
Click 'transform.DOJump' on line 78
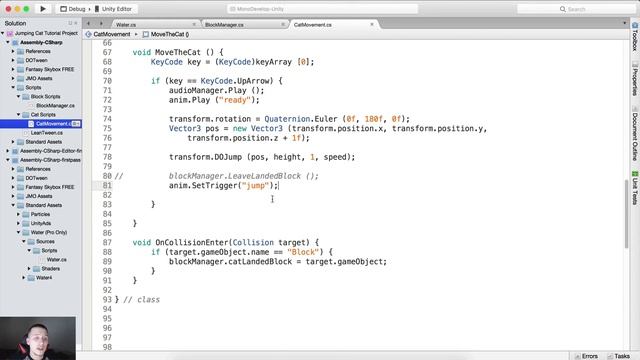[205, 157]
